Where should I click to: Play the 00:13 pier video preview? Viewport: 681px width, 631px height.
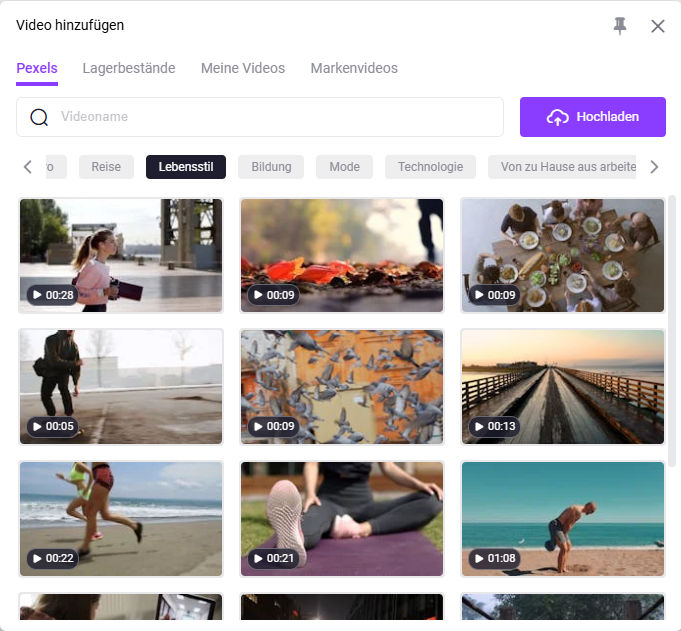(494, 426)
